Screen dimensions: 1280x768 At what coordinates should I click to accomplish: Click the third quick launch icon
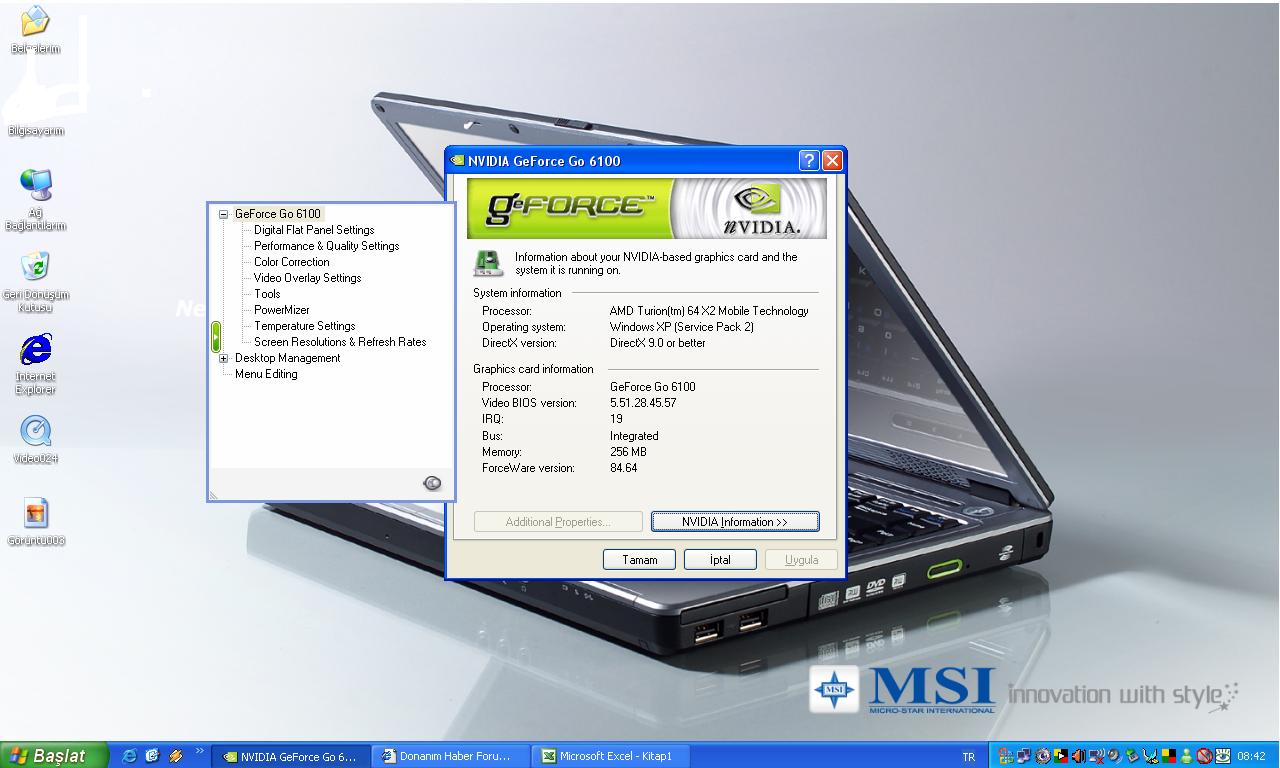[x=176, y=756]
